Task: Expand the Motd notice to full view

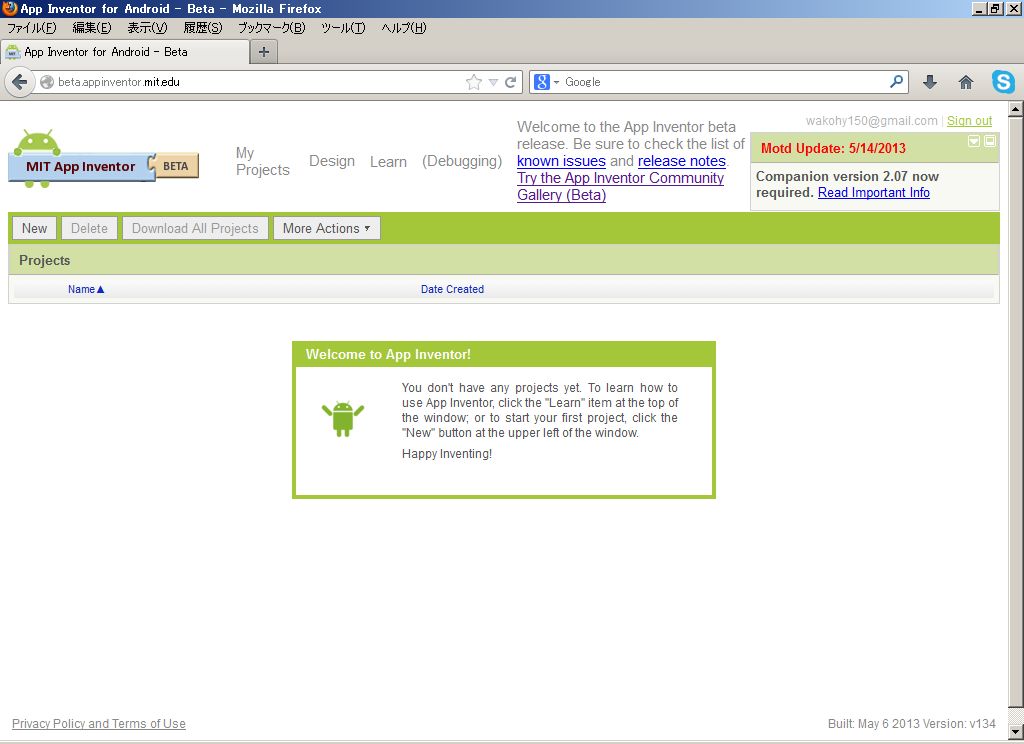Action: [990, 142]
